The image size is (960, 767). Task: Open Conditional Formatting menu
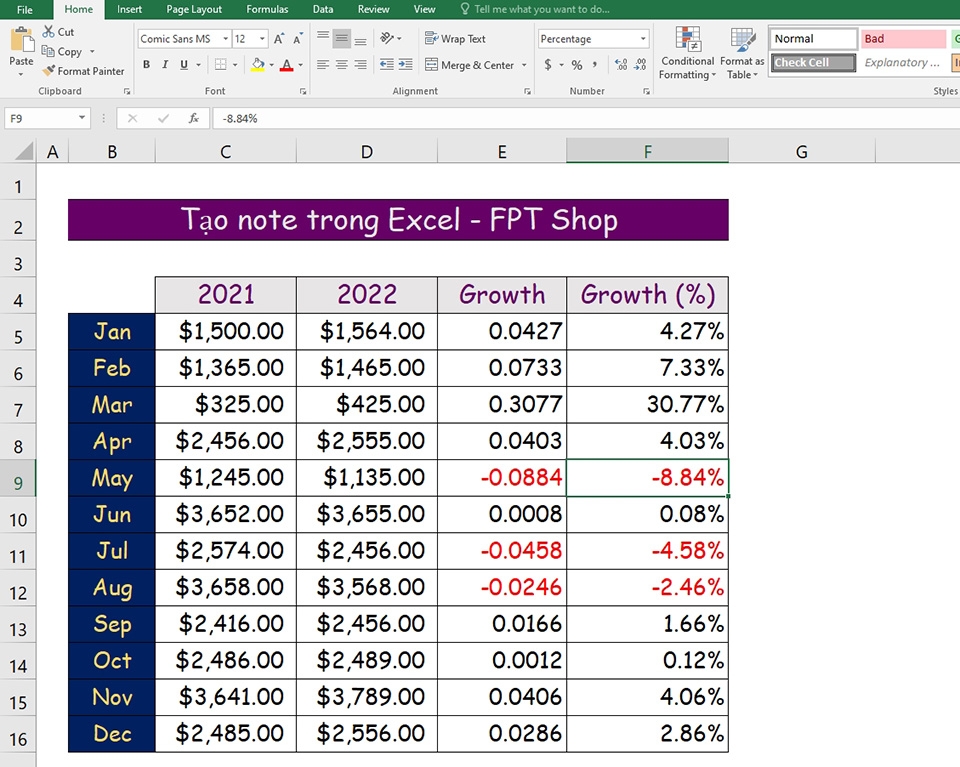coord(688,53)
